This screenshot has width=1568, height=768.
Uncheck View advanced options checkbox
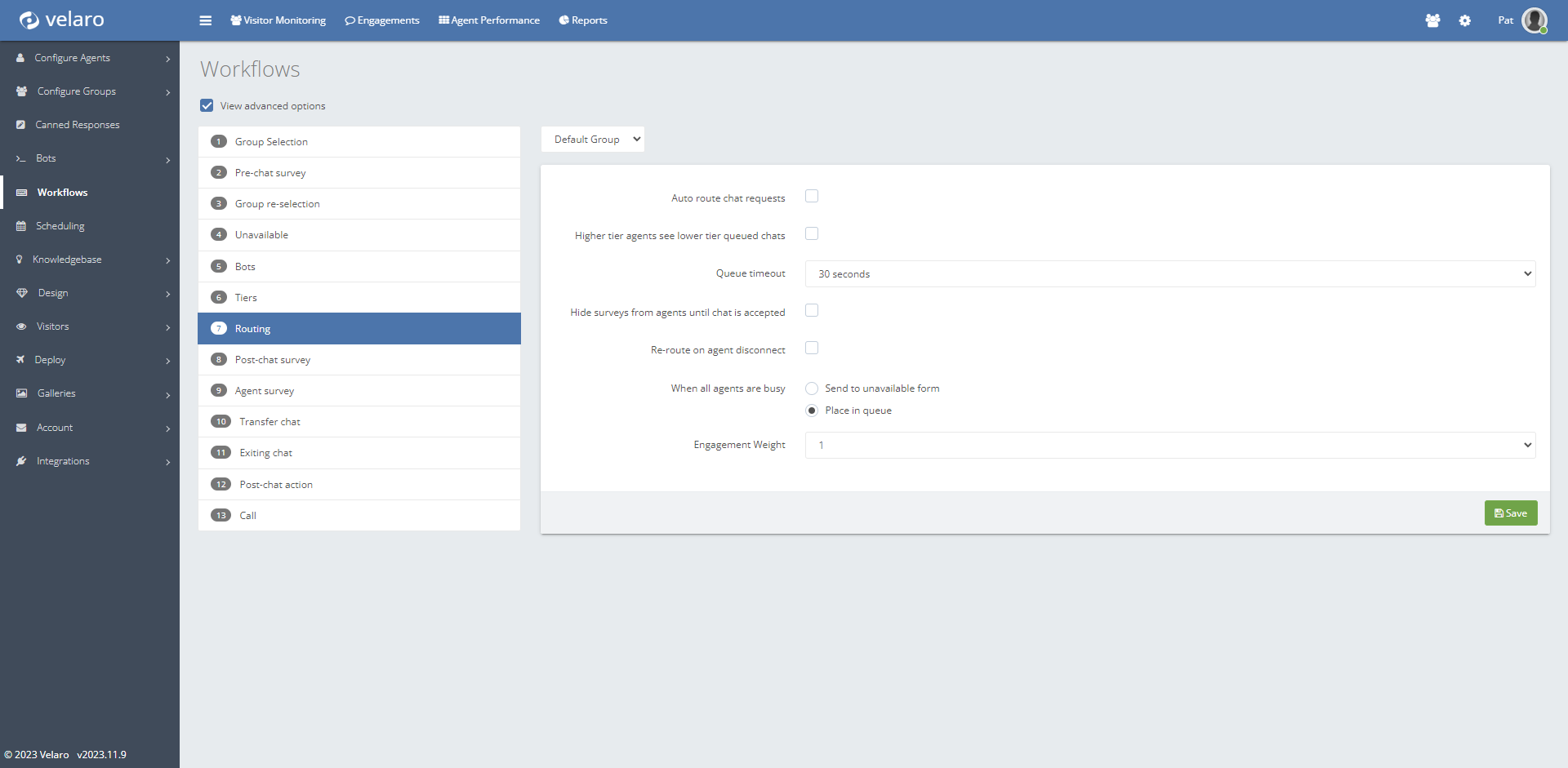[x=207, y=105]
